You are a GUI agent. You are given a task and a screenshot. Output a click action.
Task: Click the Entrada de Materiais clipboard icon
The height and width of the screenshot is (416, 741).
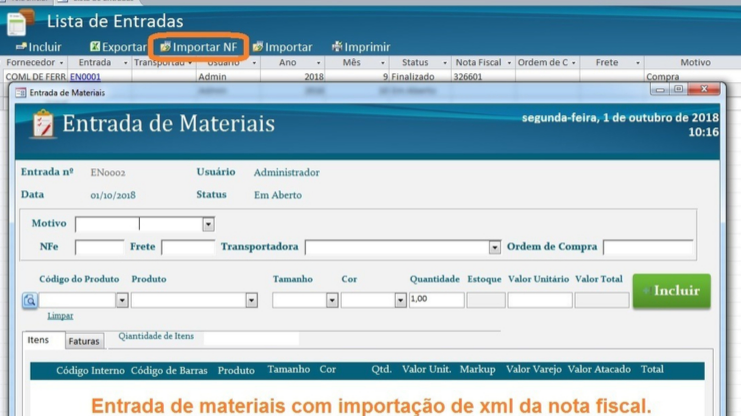coord(42,125)
